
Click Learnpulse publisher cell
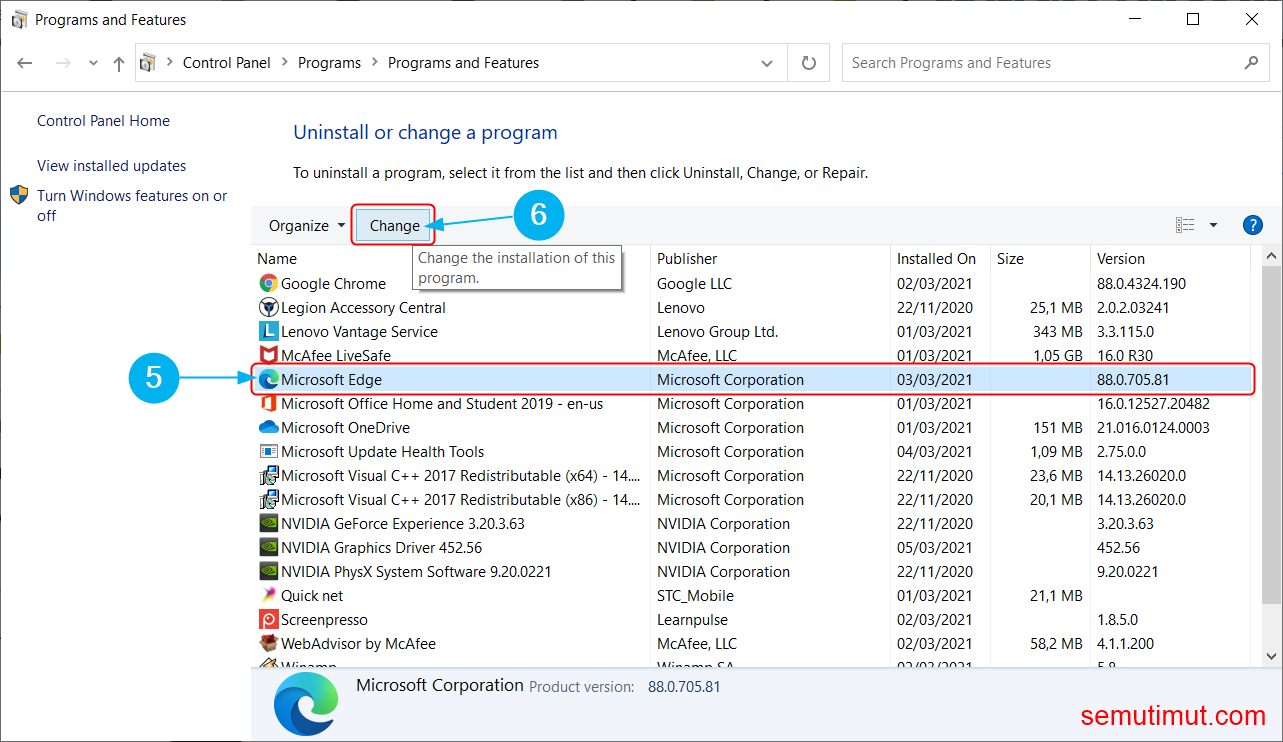pos(694,620)
